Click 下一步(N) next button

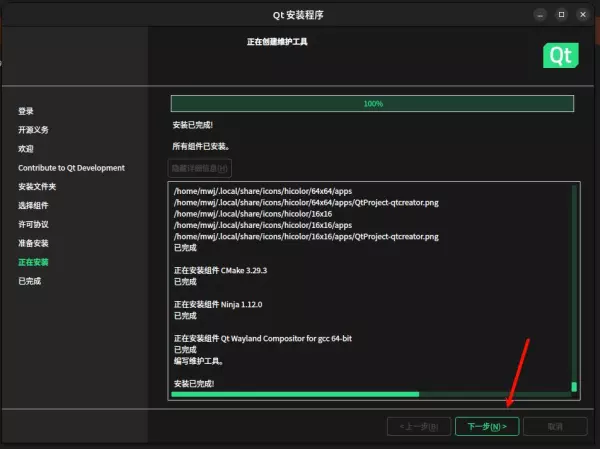[x=487, y=426]
